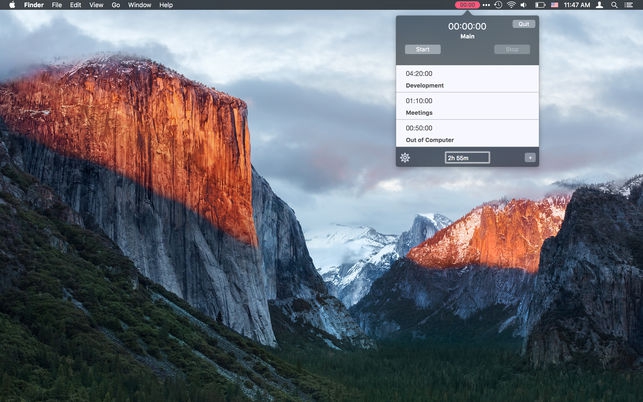The width and height of the screenshot is (643, 402).
Task: Open Notification Center list icon
Action: click(630, 5)
